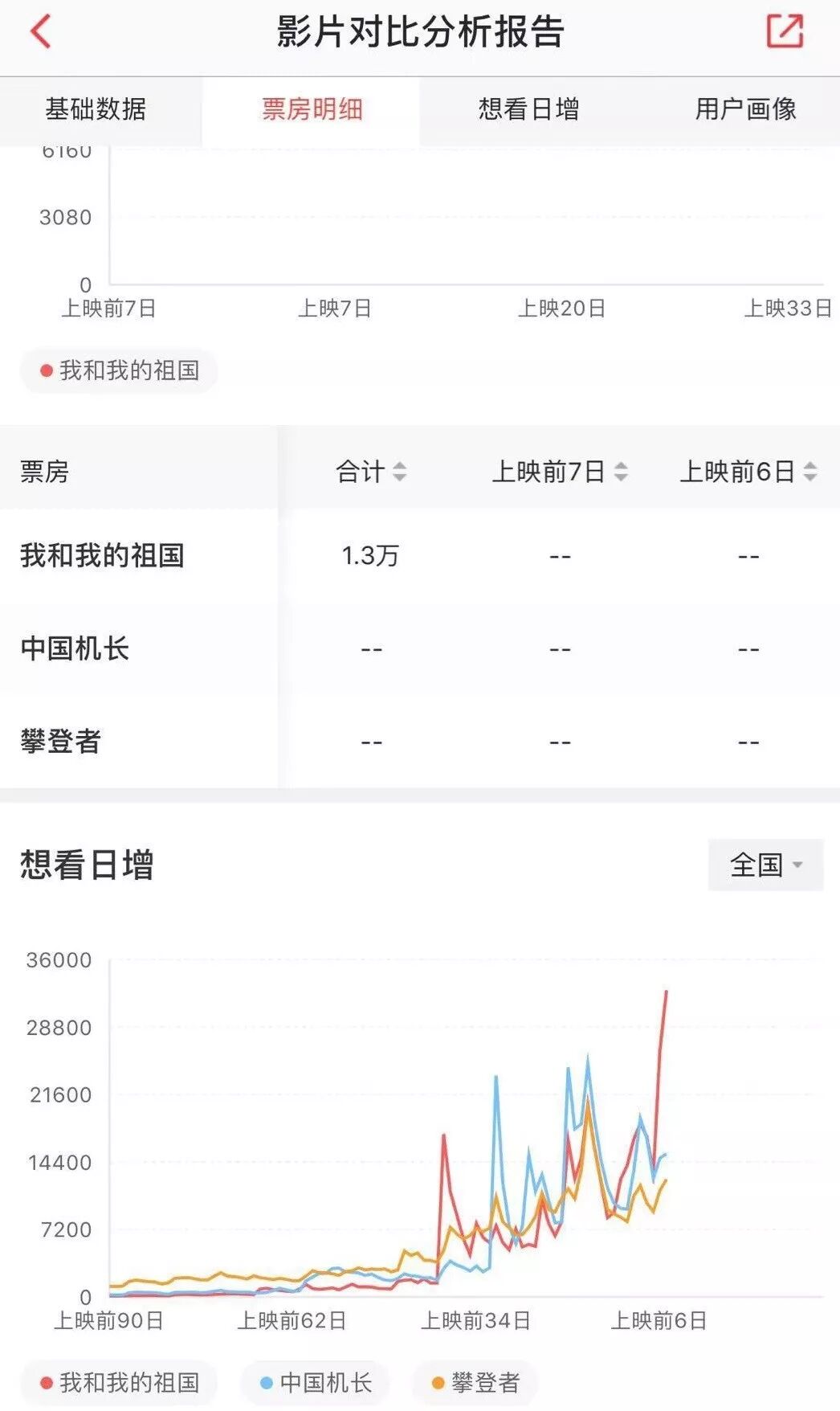Click the page title 影片对比分析报告
This screenshot has height=1411, width=840.
420,32
